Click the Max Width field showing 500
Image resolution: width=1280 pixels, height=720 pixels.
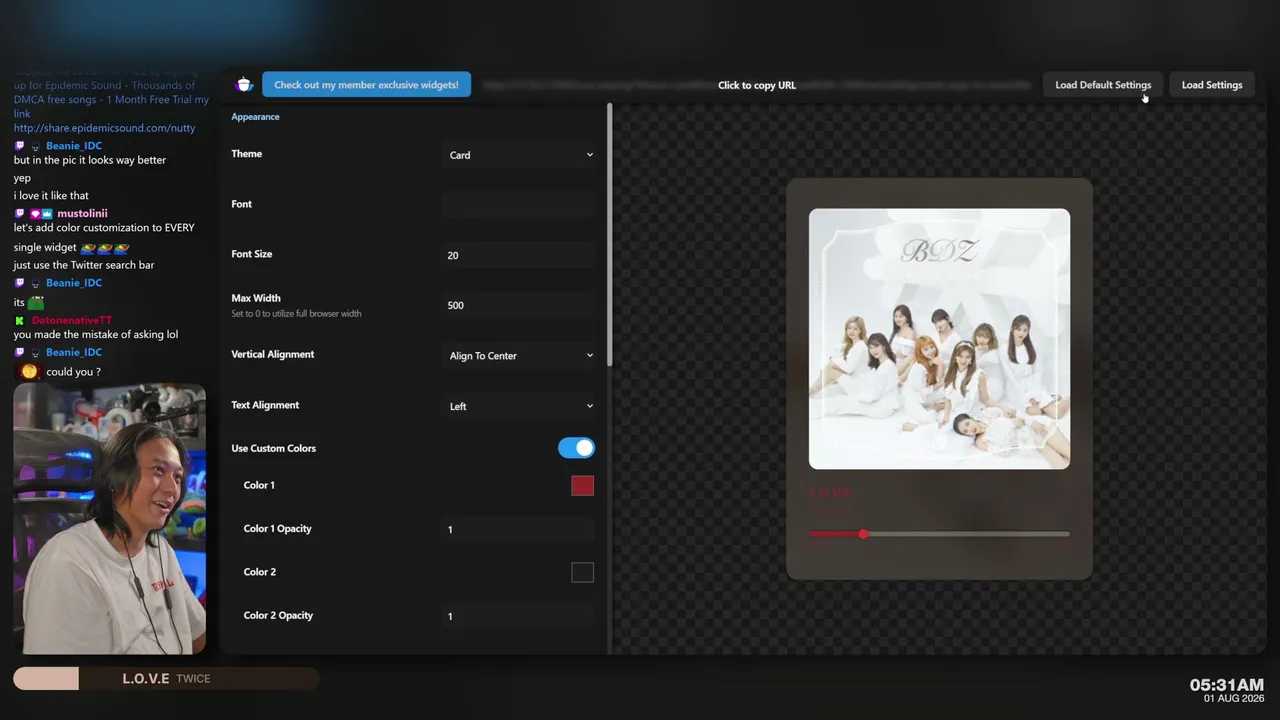click(521, 305)
